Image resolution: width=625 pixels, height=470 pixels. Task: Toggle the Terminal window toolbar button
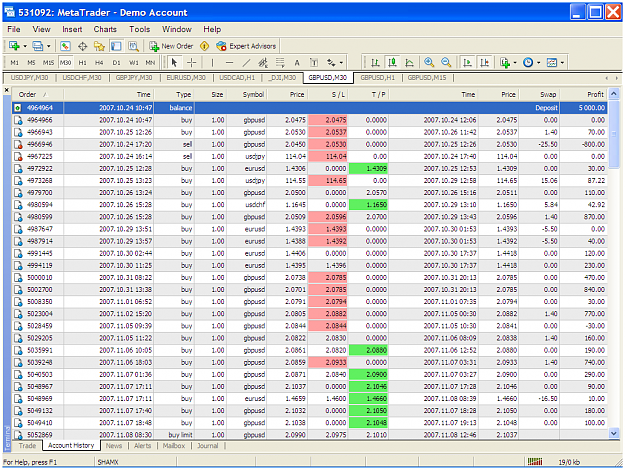pos(116,46)
